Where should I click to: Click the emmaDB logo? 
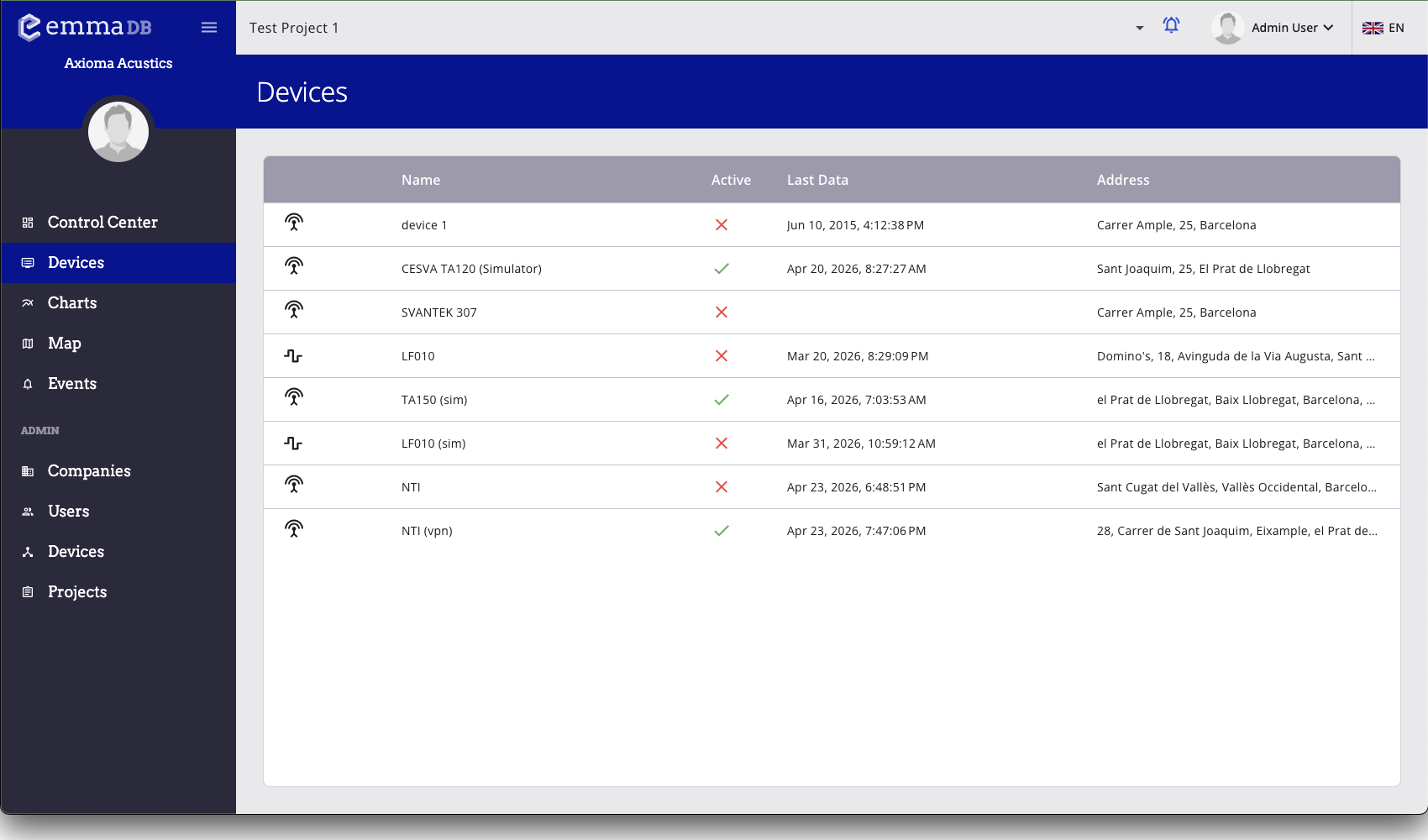pyautogui.click(x=84, y=26)
